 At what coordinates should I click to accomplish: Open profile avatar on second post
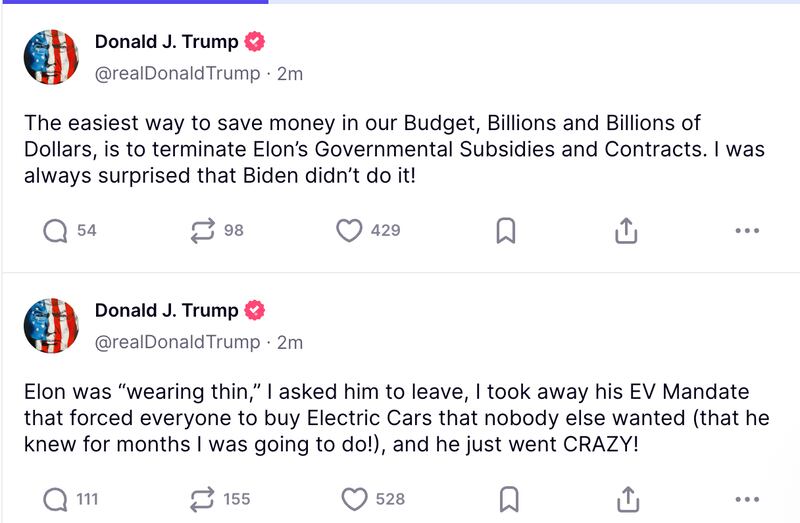point(51,325)
